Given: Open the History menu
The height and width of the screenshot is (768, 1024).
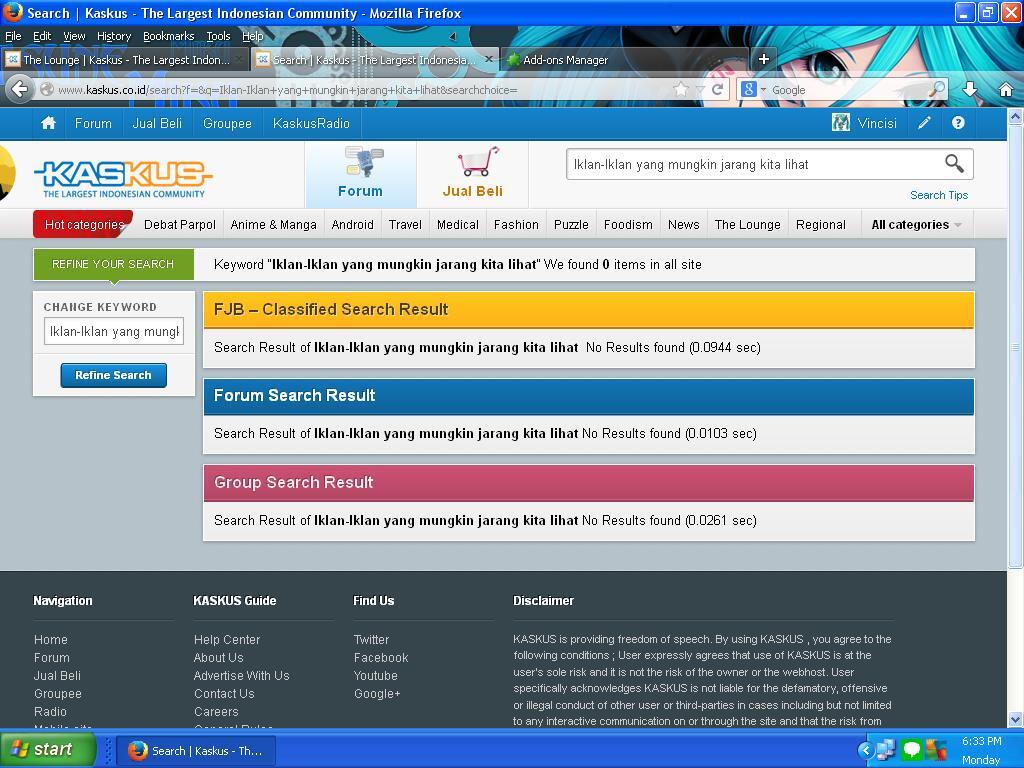Looking at the screenshot, I should click(x=114, y=36).
